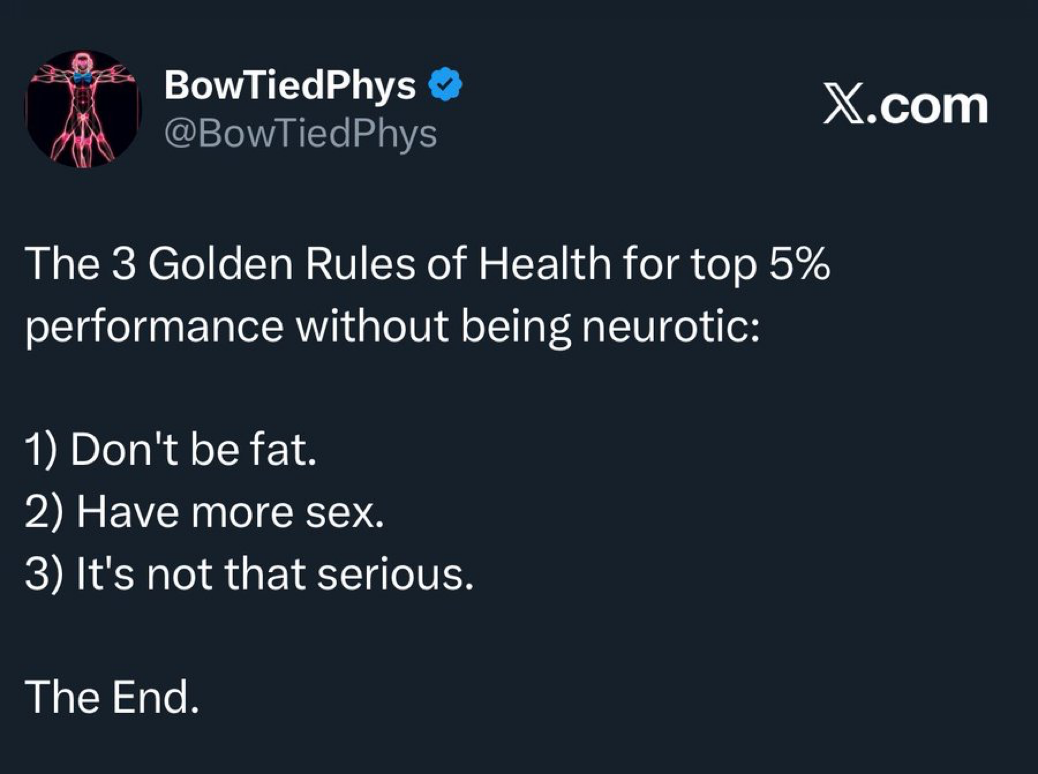
Task: Click 'The End.' closing text
Action: [x=112, y=697]
